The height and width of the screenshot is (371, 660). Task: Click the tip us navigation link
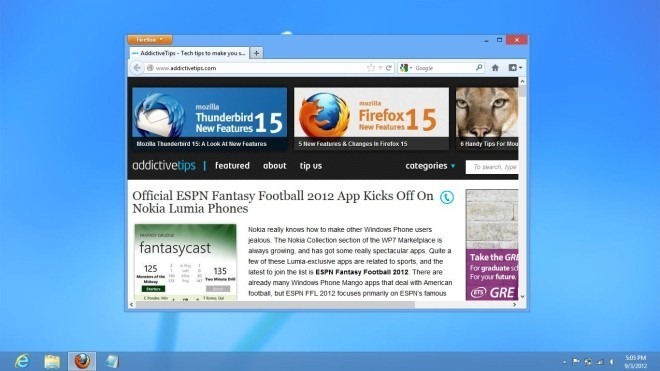(x=311, y=166)
